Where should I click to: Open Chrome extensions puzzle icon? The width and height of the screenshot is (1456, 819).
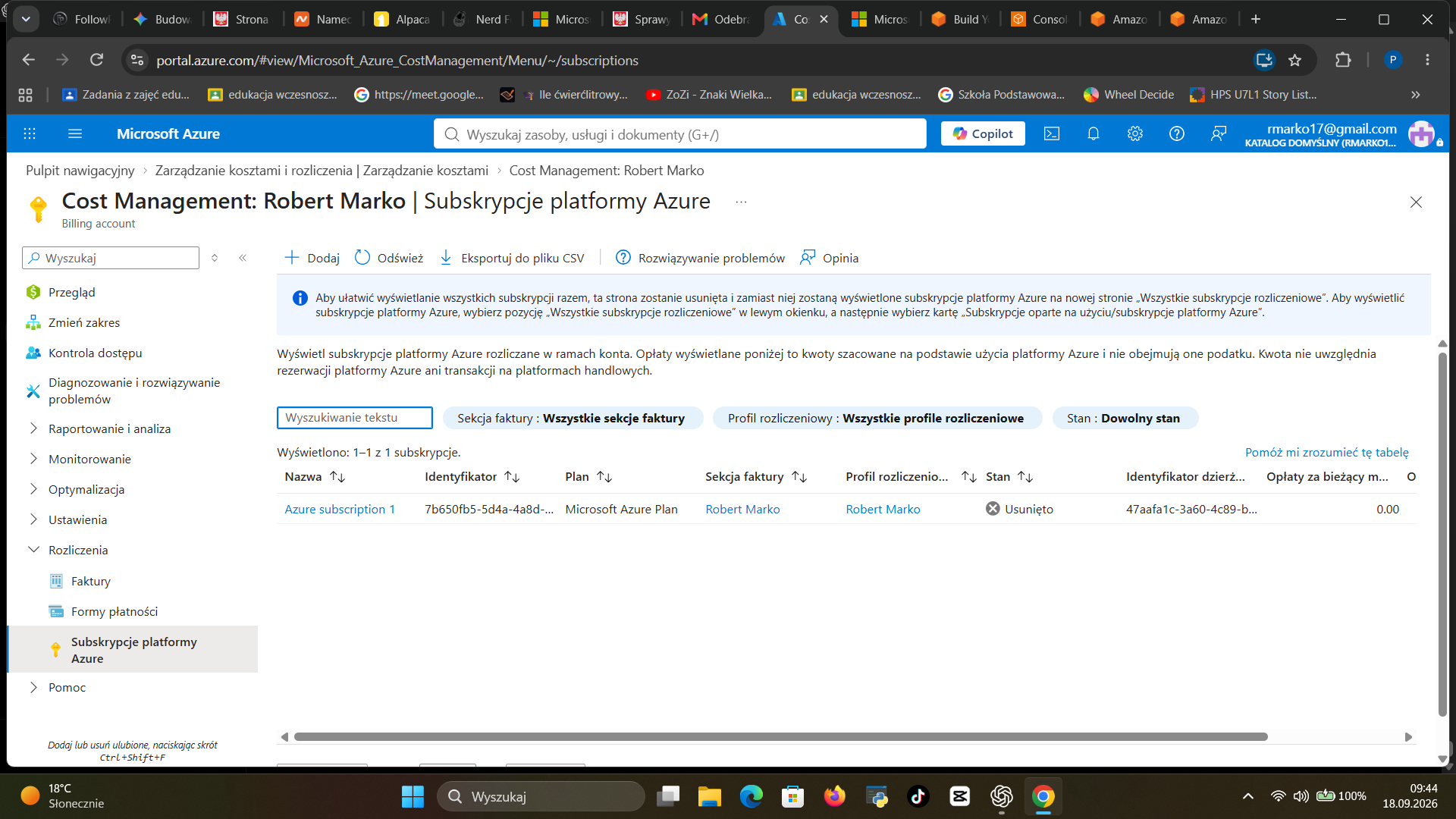tap(1343, 60)
